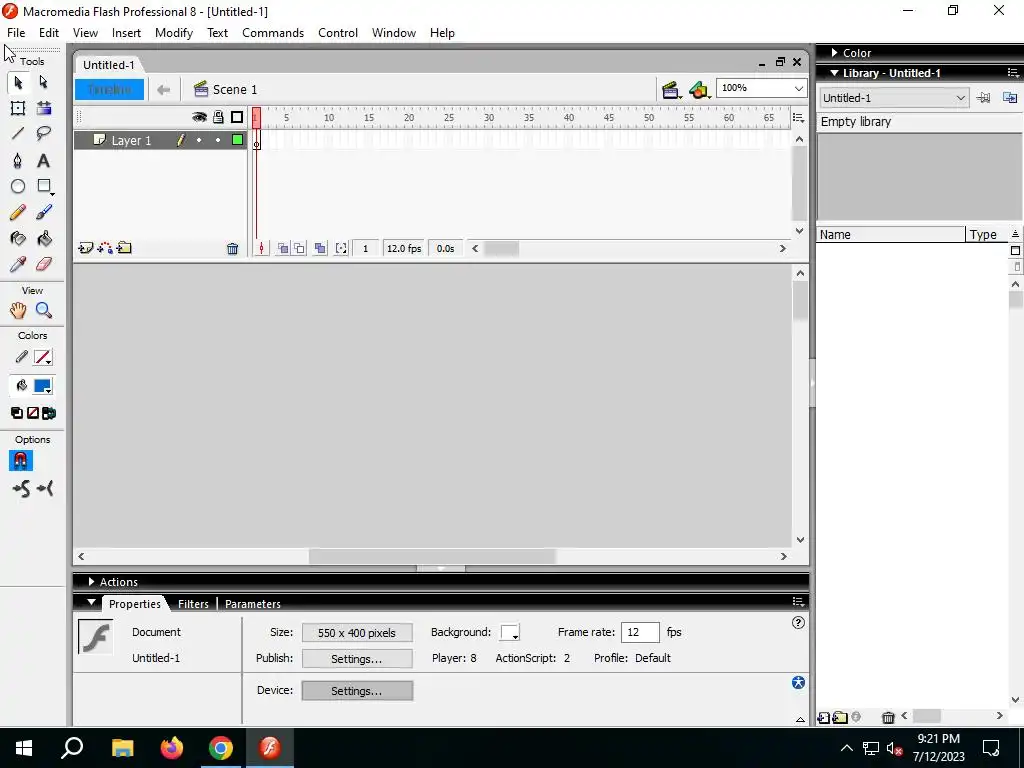Click the No Color button
This screenshot has height=768, width=1024.
(x=33, y=413)
